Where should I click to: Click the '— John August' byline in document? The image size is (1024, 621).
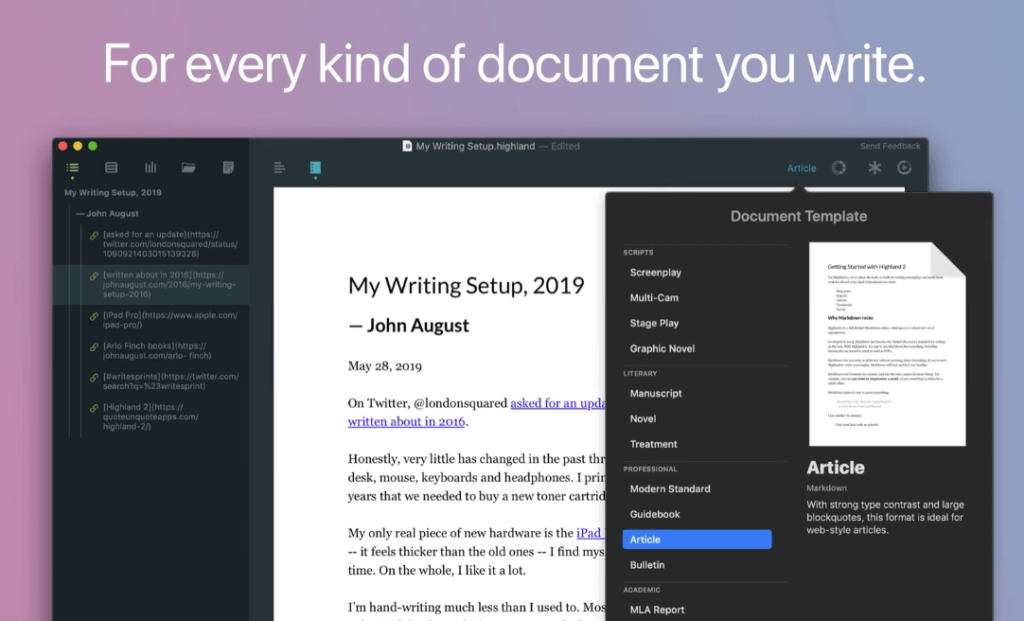(x=408, y=325)
